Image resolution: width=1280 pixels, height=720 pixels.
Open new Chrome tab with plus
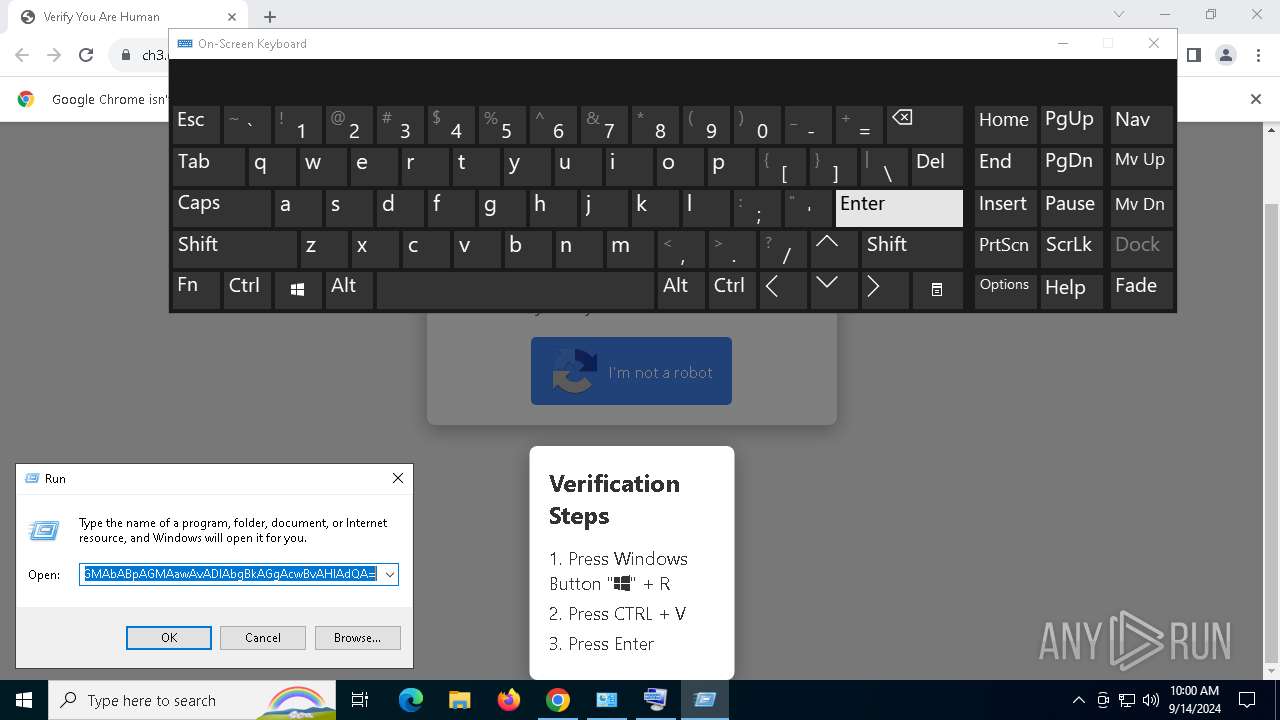tap(270, 17)
